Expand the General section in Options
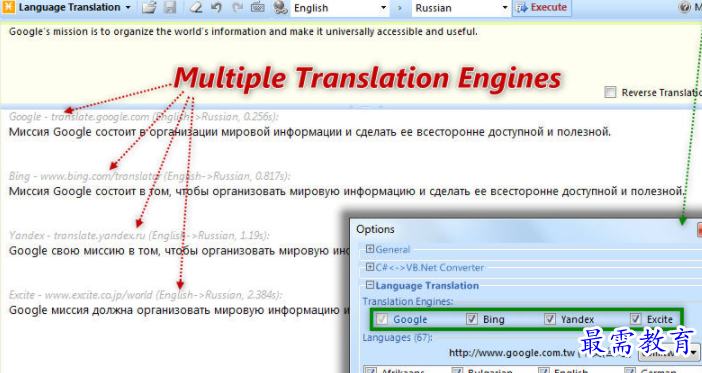Image resolution: width=702 pixels, height=373 pixels. click(x=370, y=249)
